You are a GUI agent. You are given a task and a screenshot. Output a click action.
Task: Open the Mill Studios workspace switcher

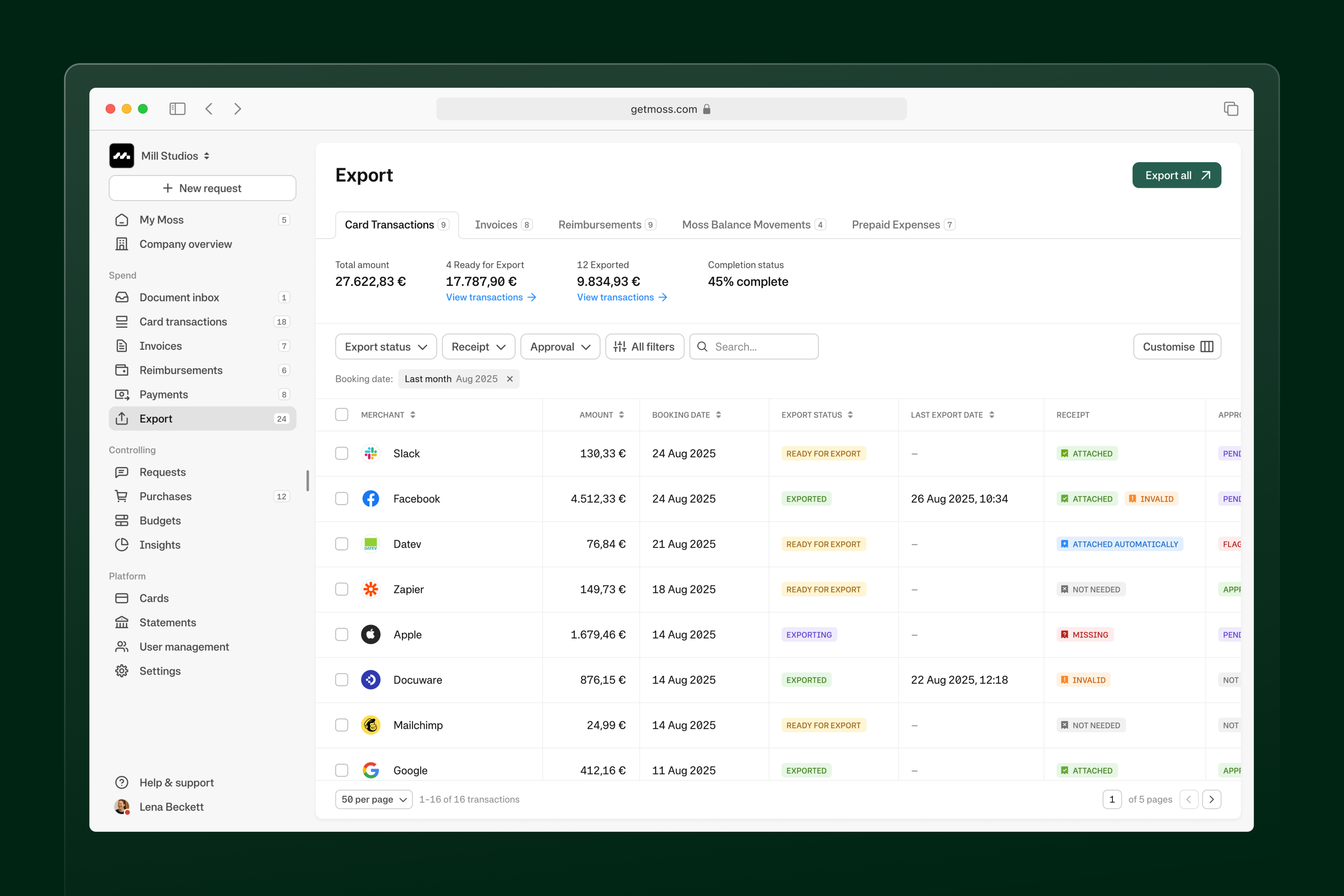click(x=175, y=156)
